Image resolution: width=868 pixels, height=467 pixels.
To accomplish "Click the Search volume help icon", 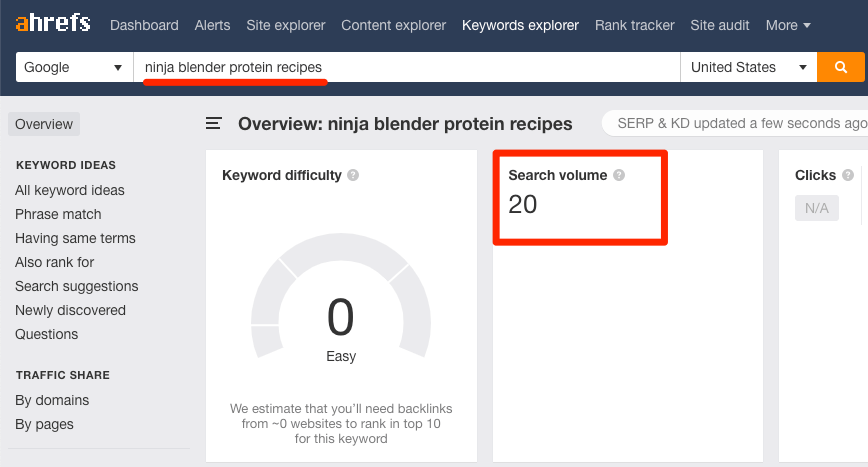I will coord(619,175).
